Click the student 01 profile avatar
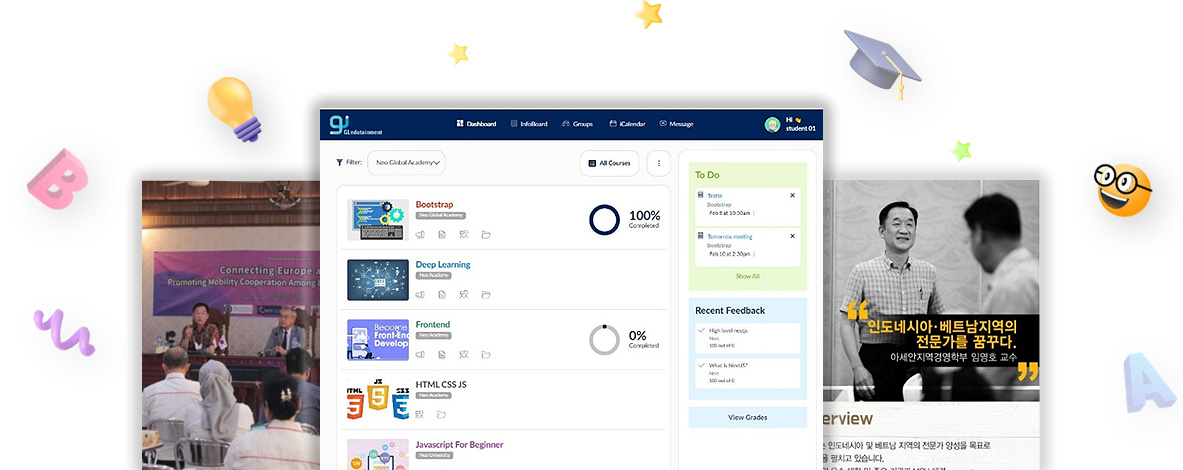Image resolution: width=1183 pixels, height=470 pixels. (772, 124)
